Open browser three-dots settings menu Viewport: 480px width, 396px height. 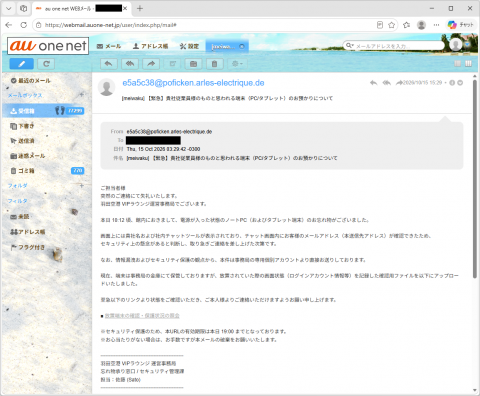(436, 25)
